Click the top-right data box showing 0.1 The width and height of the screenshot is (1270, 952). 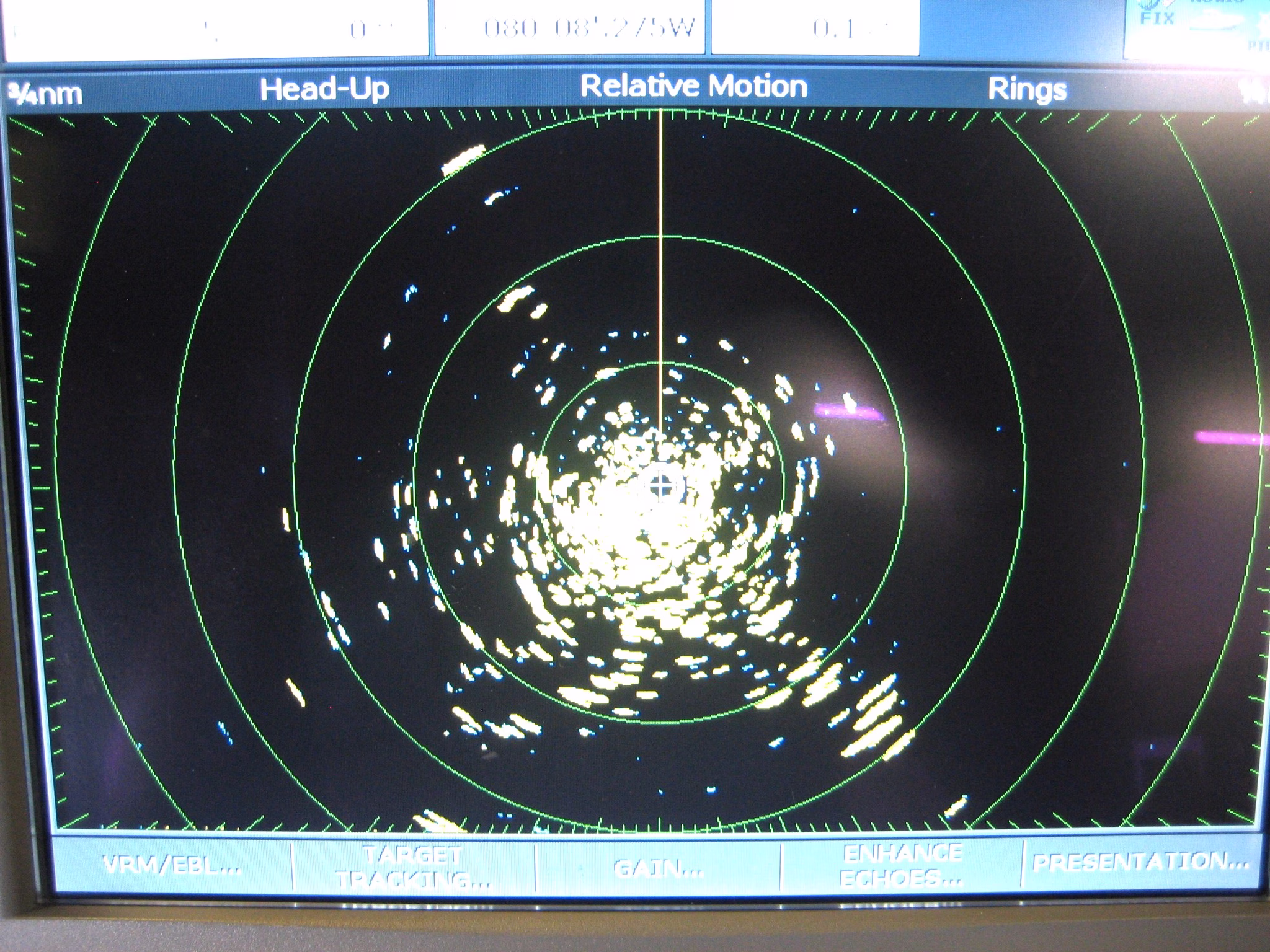[815, 27]
